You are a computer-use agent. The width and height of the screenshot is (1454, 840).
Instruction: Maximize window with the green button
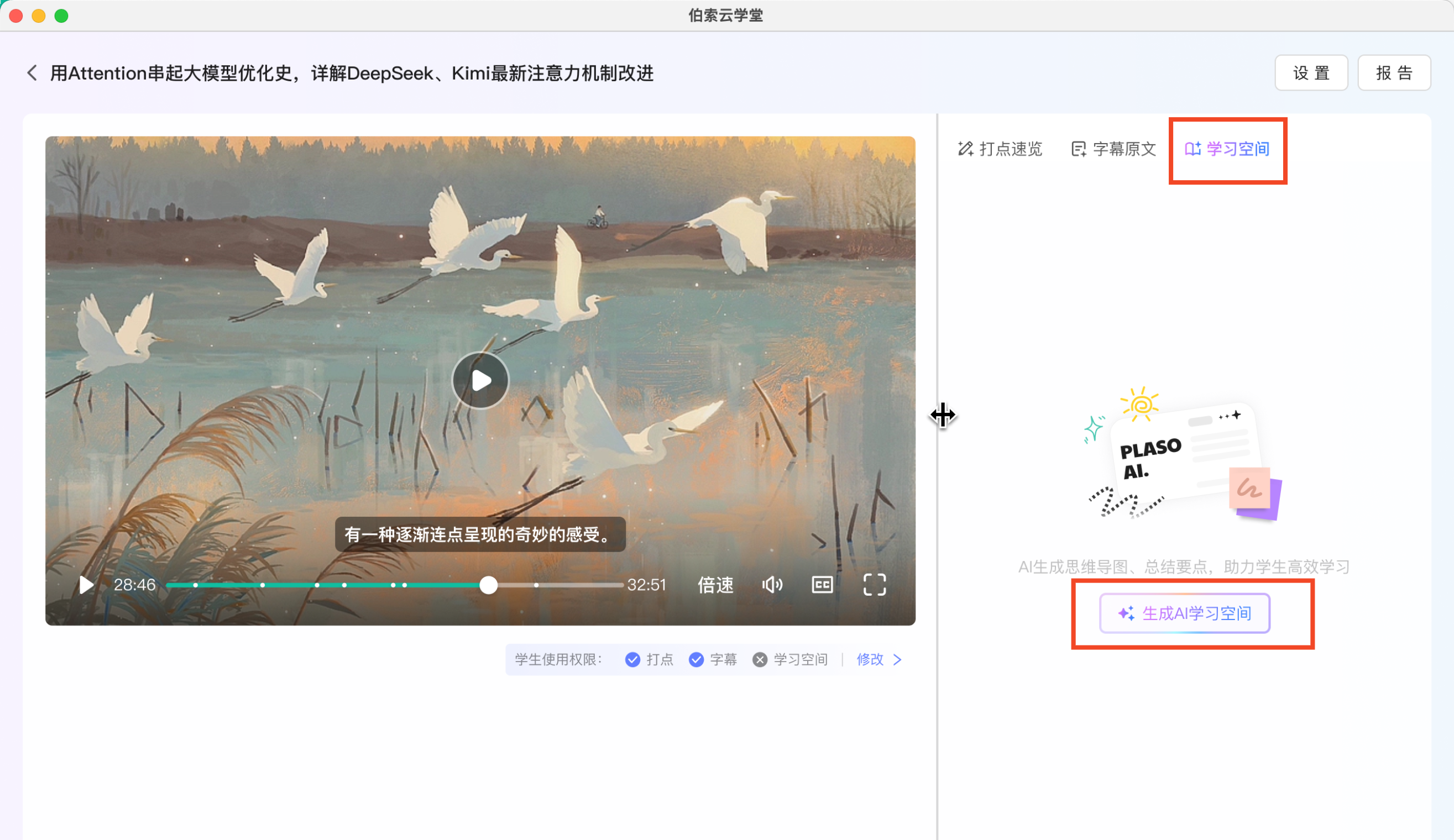(61, 15)
